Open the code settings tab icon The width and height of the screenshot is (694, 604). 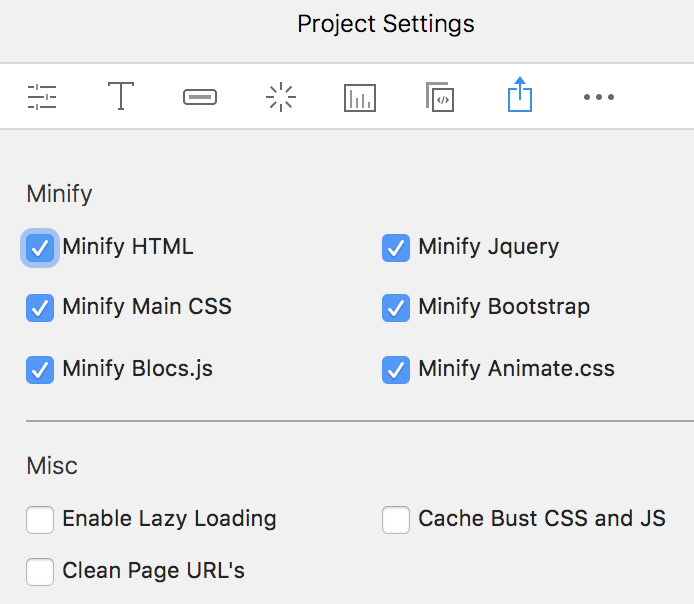(x=440, y=97)
